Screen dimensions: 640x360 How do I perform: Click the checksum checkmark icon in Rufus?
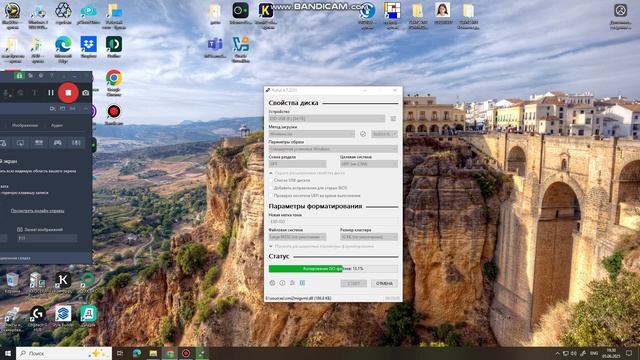[363, 134]
